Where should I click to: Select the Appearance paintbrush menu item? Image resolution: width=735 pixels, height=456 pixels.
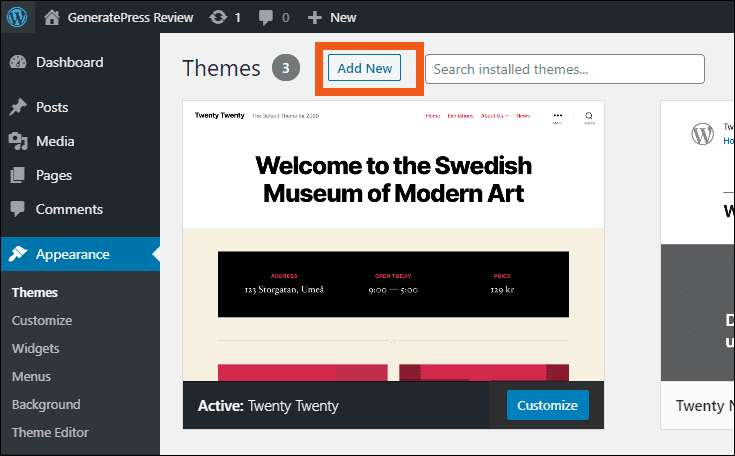tap(72, 254)
